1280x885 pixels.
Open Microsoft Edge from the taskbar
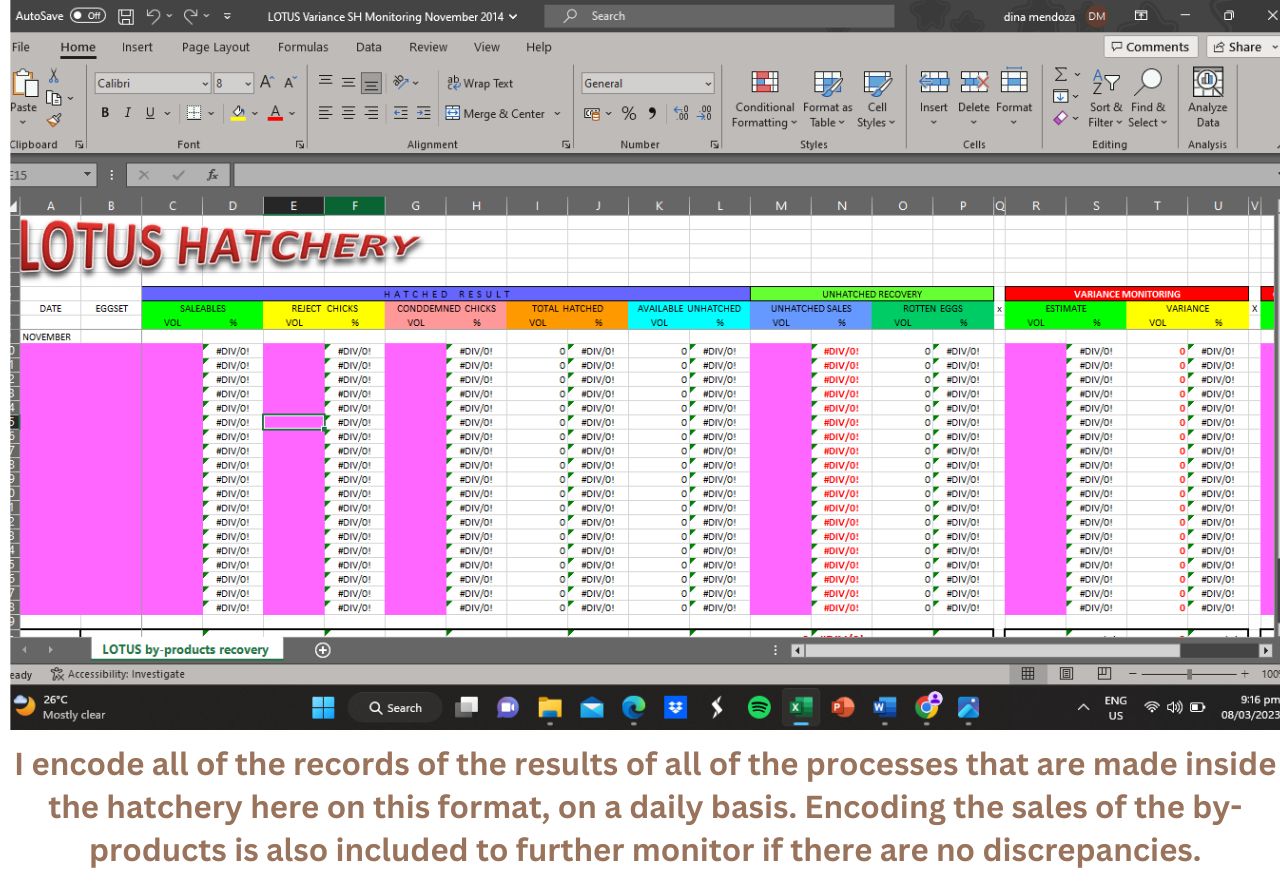tap(634, 708)
